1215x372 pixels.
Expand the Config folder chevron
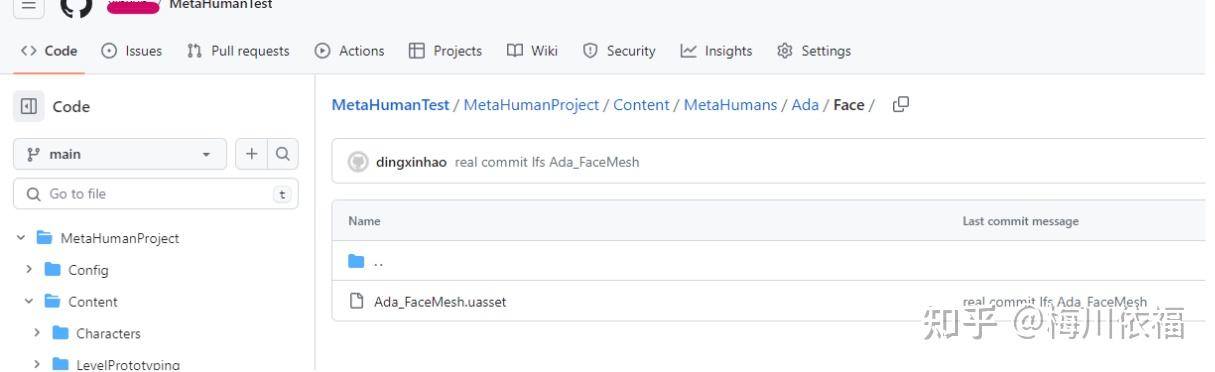29,270
